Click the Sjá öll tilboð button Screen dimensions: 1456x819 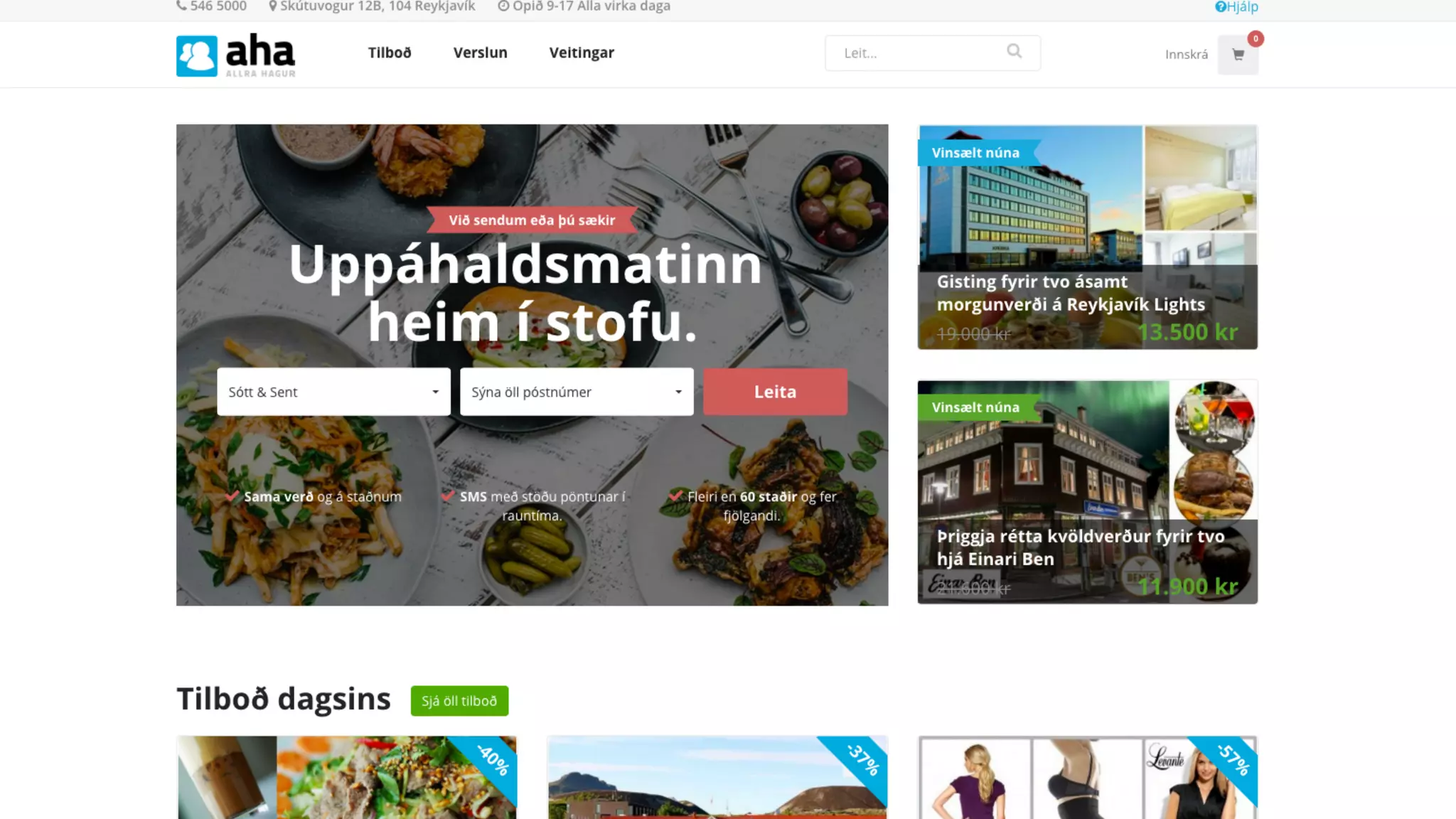pos(459,701)
